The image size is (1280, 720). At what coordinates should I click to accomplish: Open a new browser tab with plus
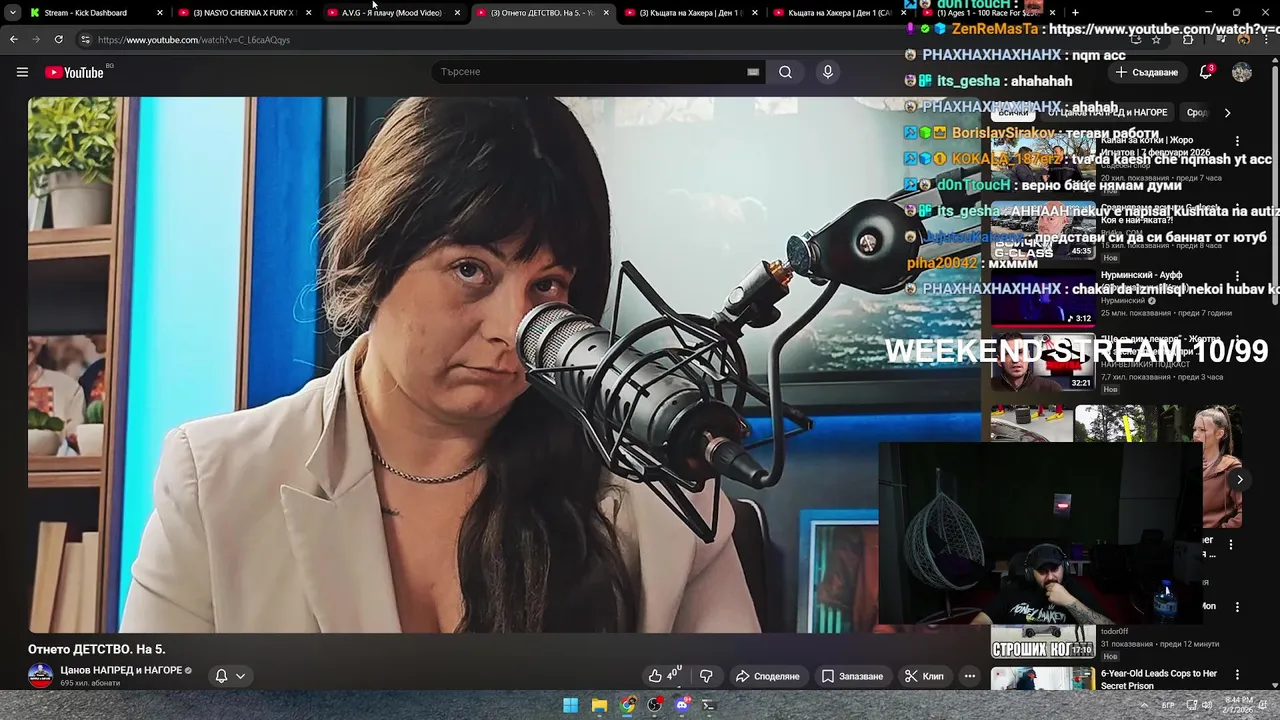(1075, 12)
